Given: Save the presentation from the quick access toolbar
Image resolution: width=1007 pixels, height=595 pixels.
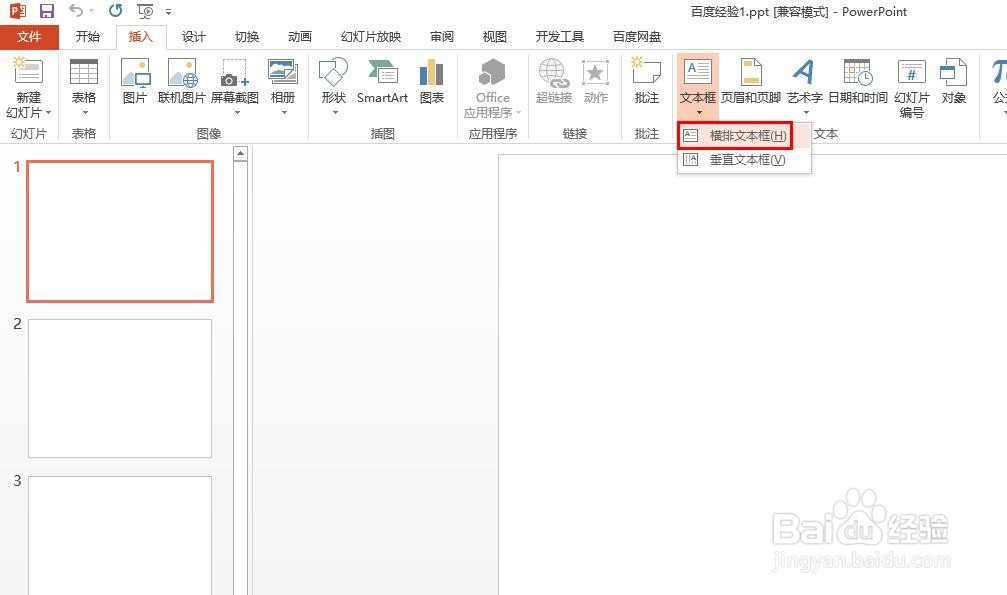Looking at the screenshot, I should 47,11.
